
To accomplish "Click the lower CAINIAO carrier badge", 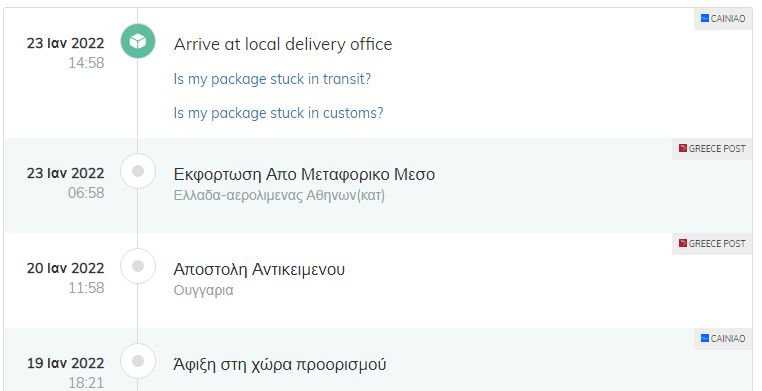I will 723,339.
